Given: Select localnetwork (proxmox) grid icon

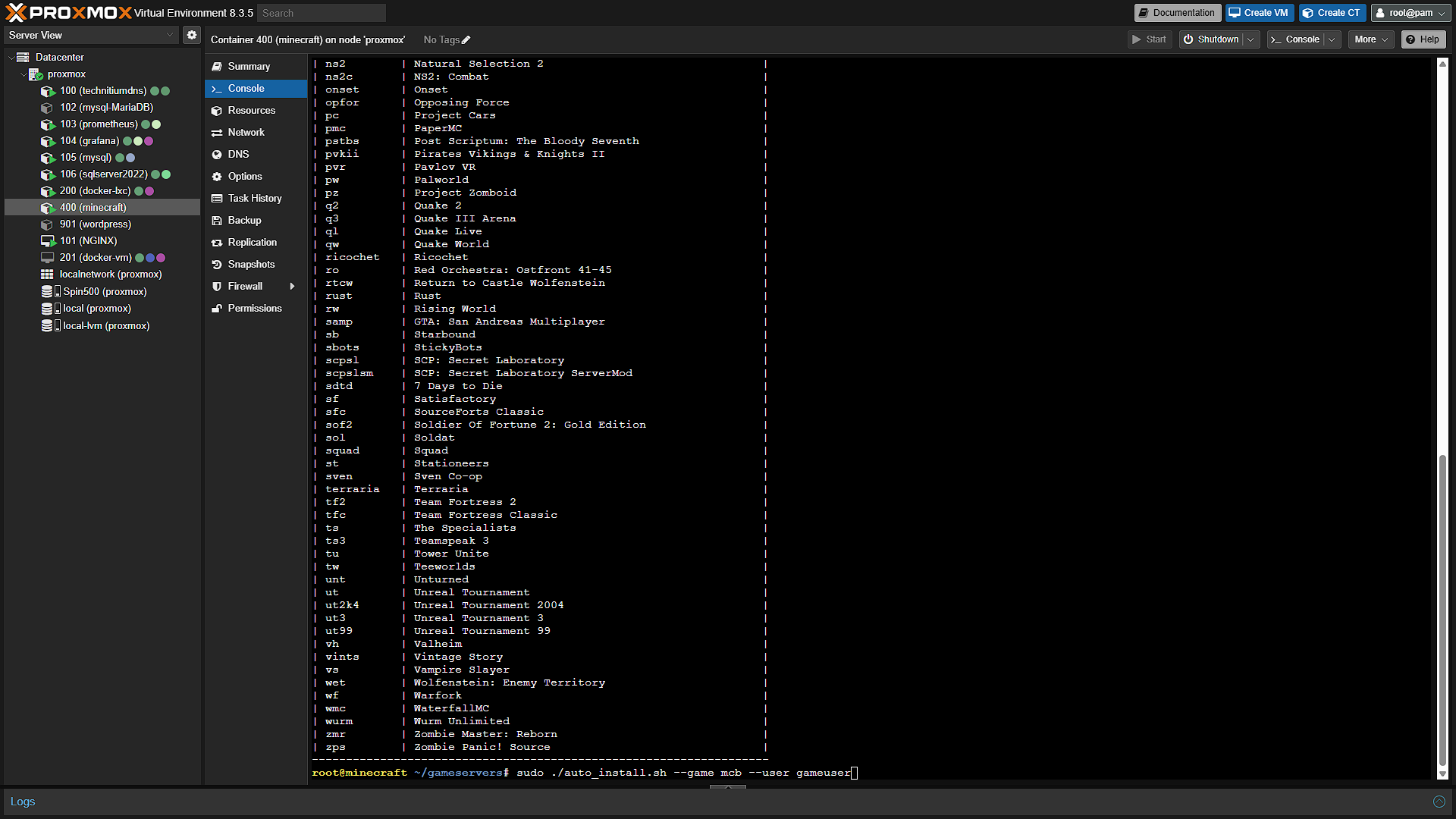Looking at the screenshot, I should tap(47, 275).
